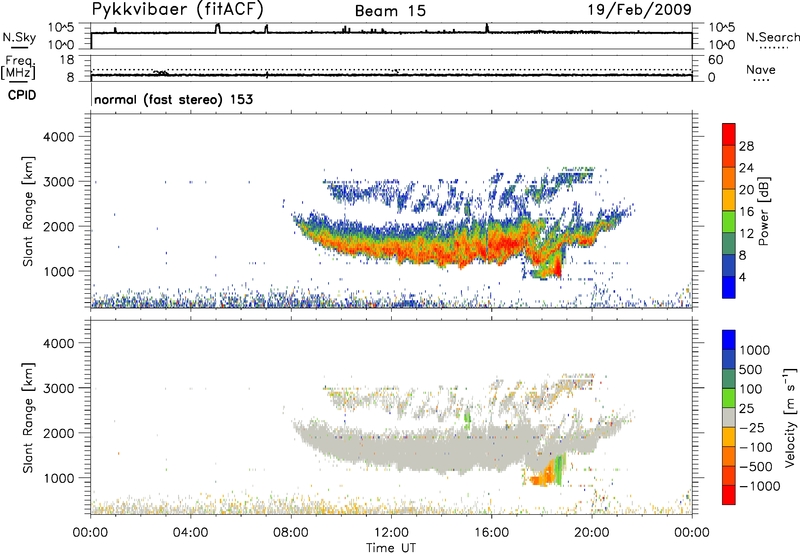This screenshot has width=800, height=554.
Task: Click the blue bottom segment of power bar
Action: pos(729,287)
